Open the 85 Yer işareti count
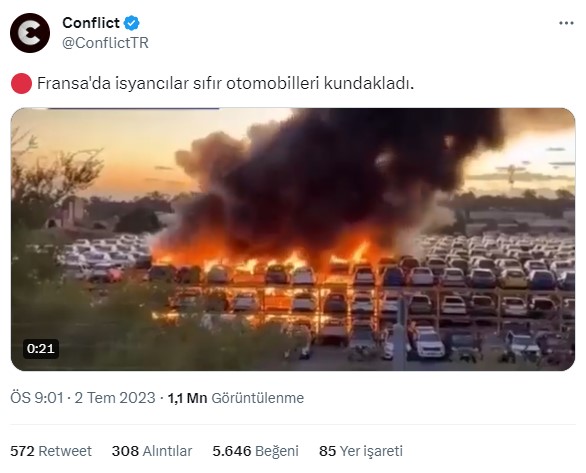The image size is (586, 473). (361, 451)
